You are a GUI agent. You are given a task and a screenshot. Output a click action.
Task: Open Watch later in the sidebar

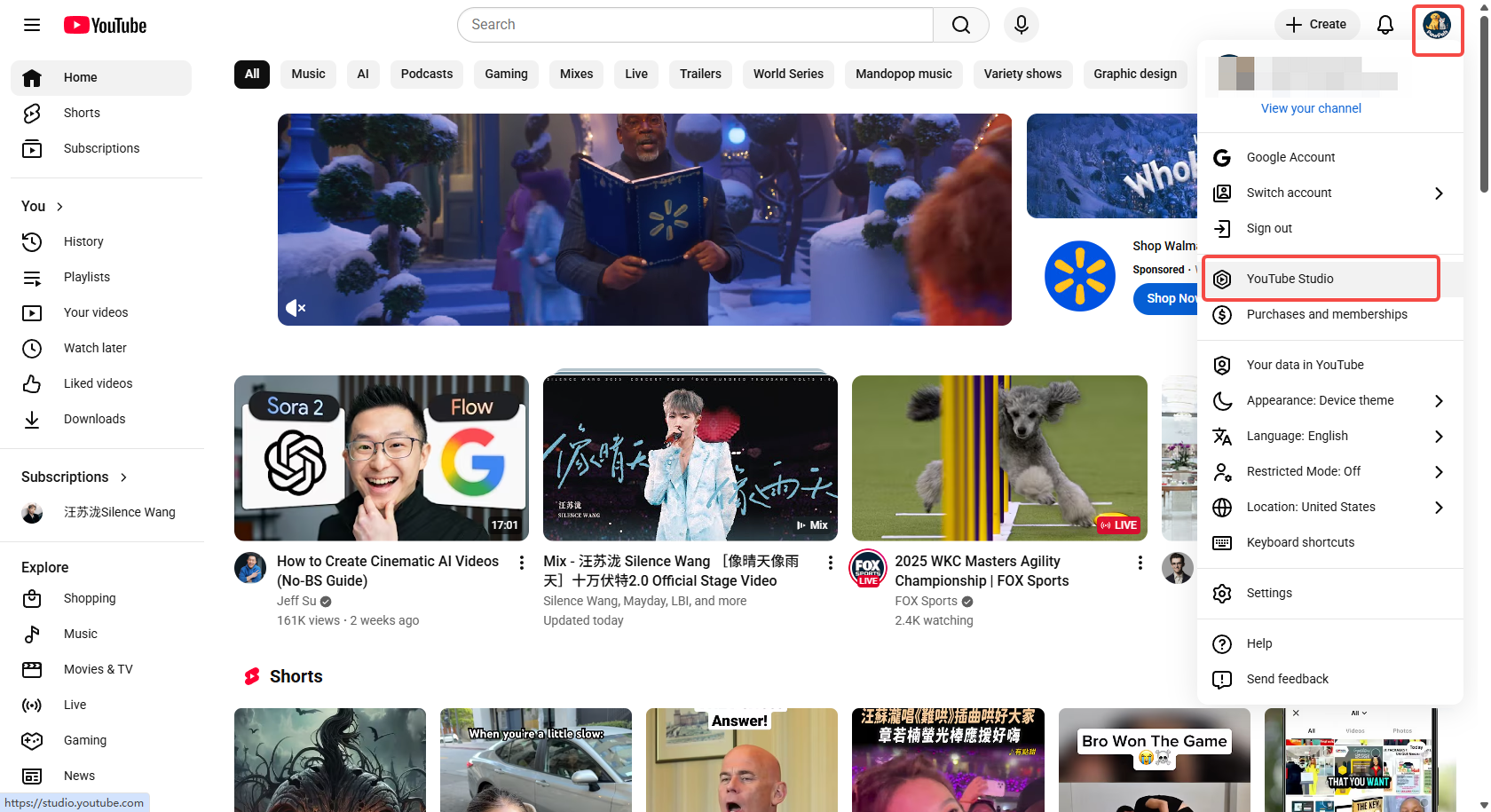[x=95, y=348]
